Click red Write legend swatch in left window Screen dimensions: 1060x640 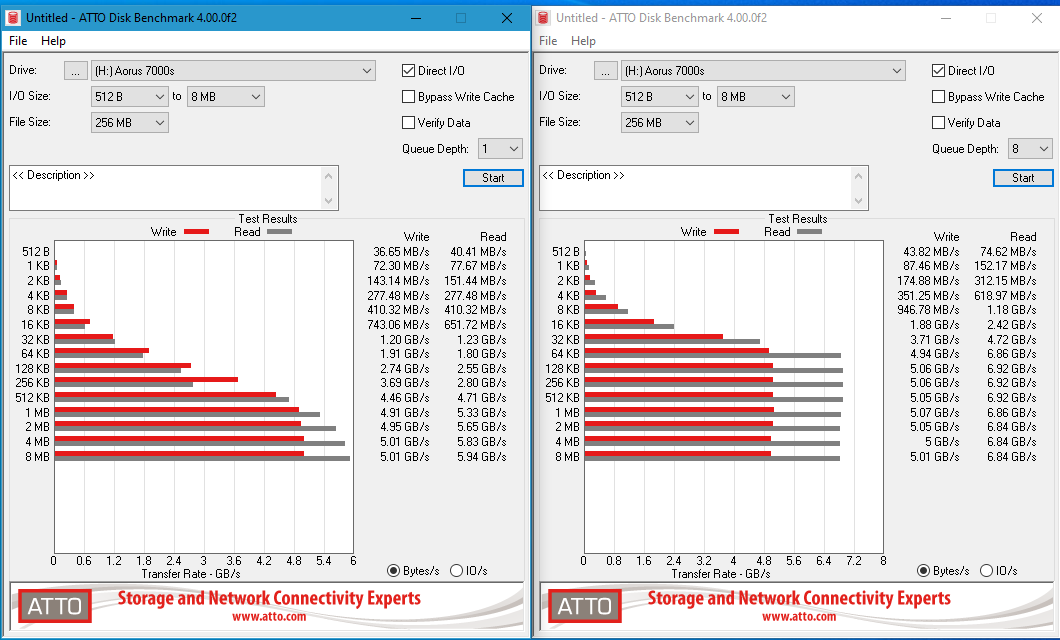(x=197, y=232)
